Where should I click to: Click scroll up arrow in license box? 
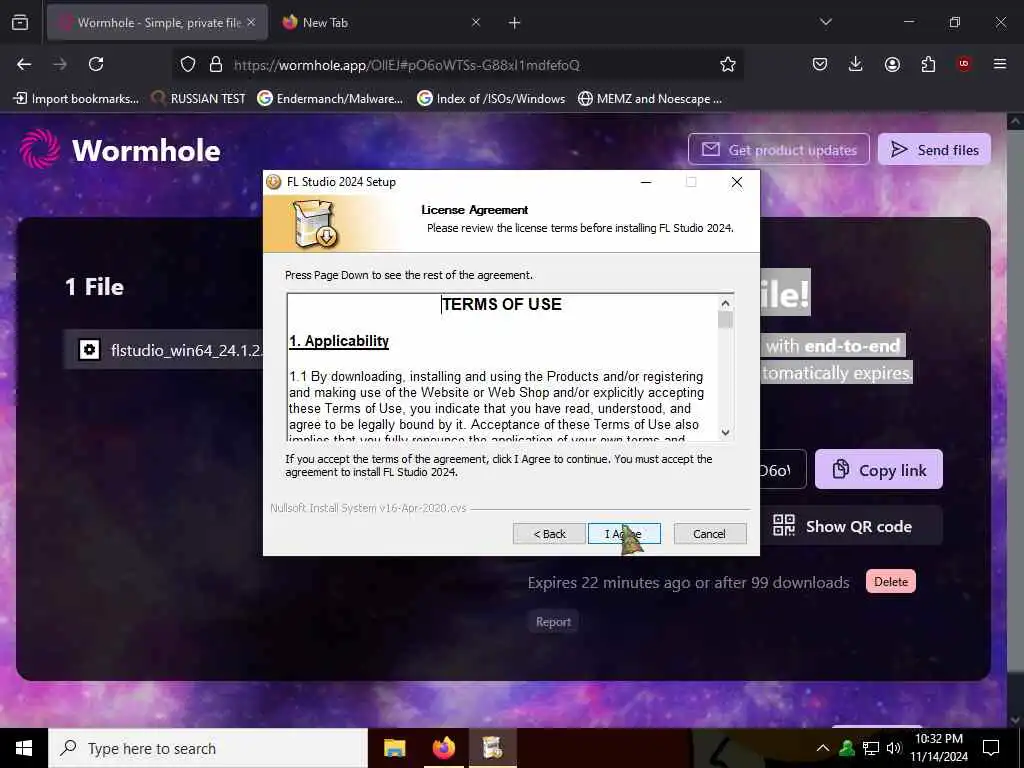[x=725, y=303]
